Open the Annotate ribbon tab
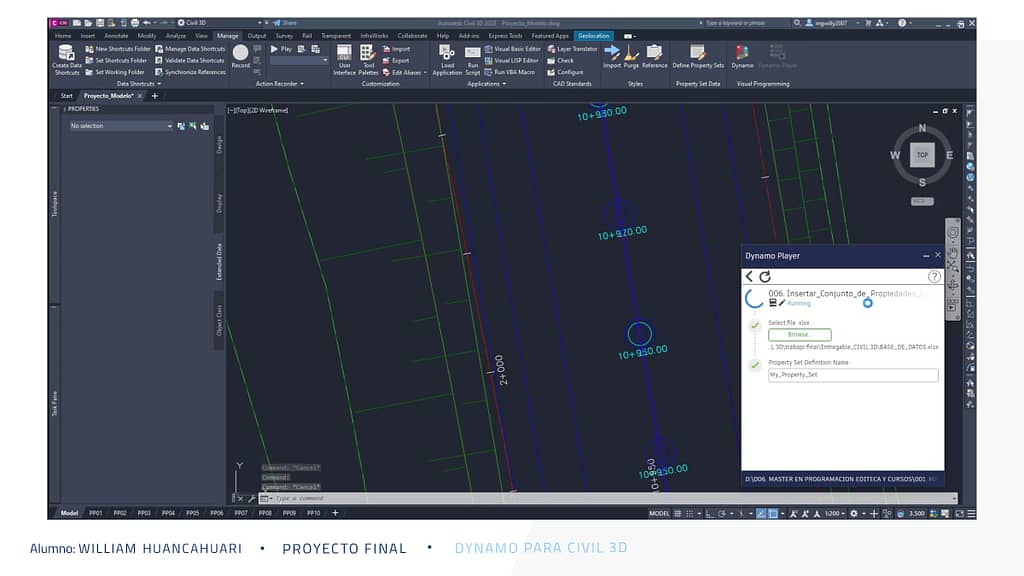The height and width of the screenshot is (576, 1024). click(116, 36)
